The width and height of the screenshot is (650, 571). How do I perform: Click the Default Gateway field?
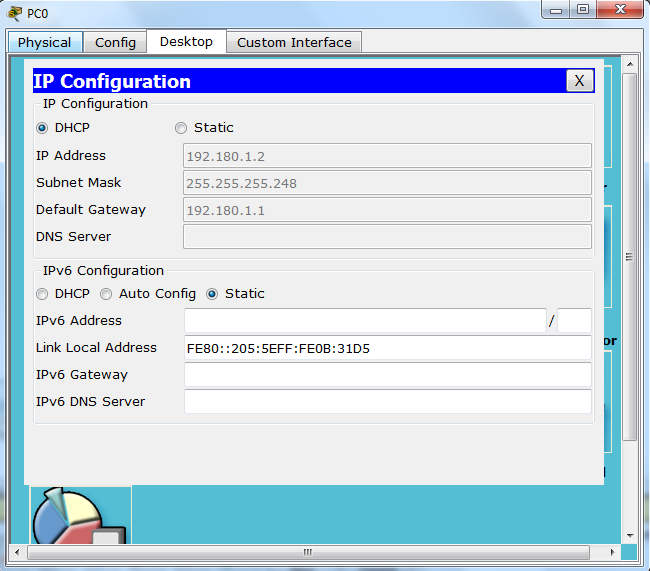coord(387,210)
